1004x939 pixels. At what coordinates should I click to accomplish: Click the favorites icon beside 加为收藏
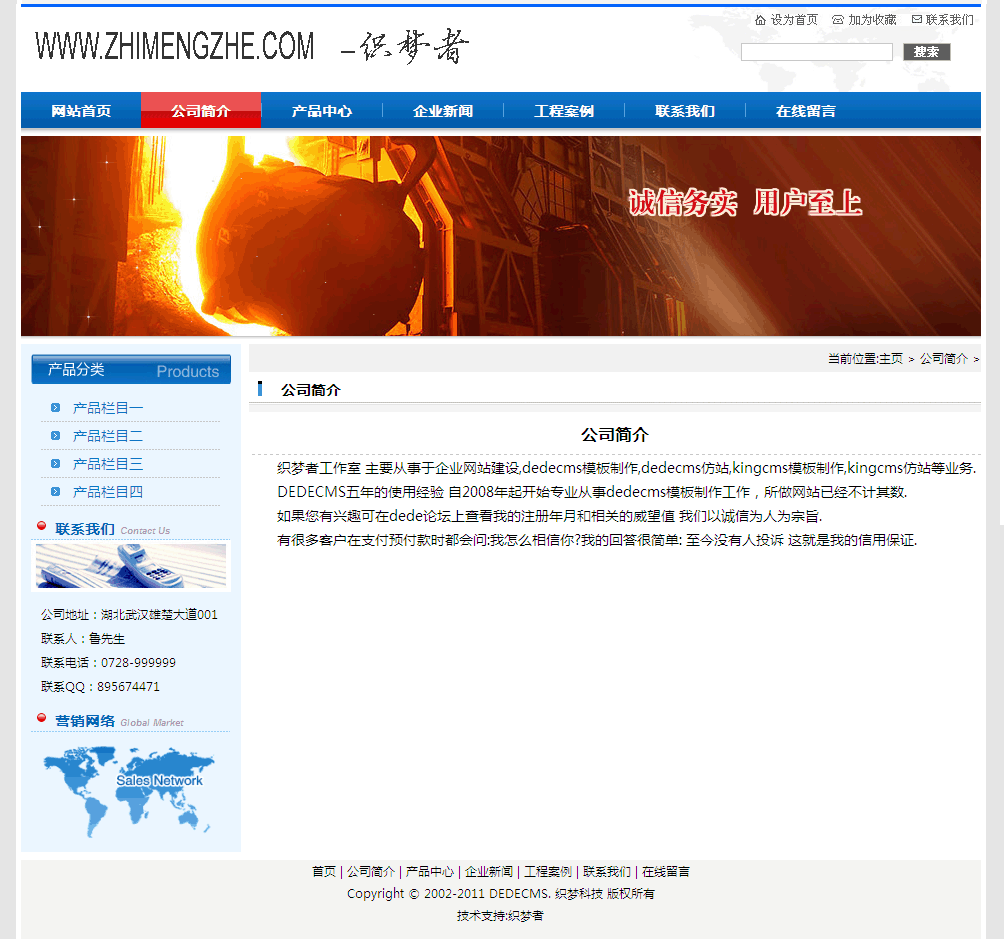[x=838, y=20]
